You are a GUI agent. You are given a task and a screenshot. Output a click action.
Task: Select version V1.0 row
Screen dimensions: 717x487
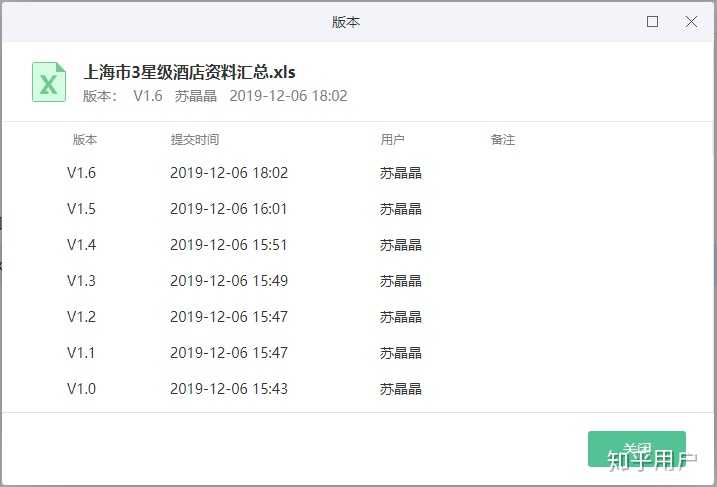[x=358, y=389]
